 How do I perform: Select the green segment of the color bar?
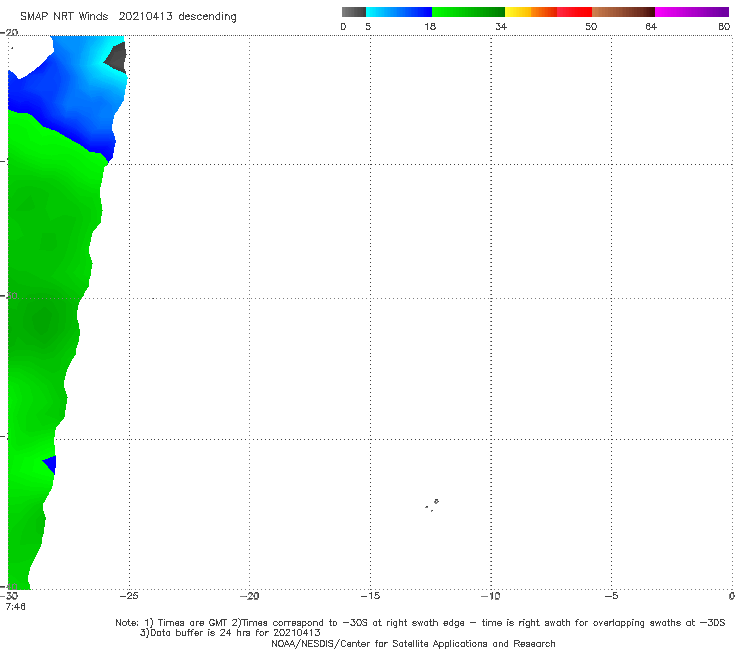468,12
